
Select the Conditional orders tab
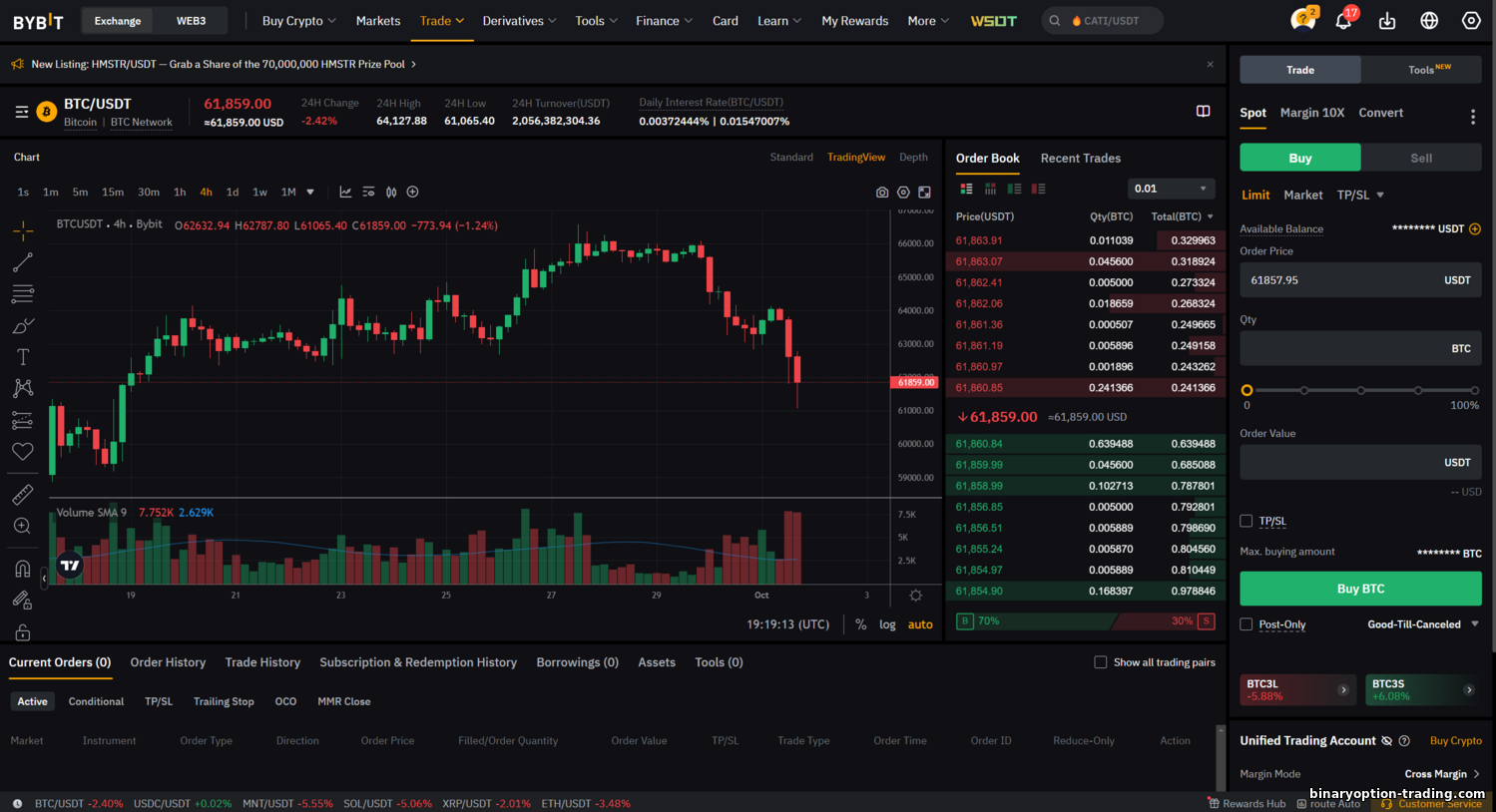(x=96, y=702)
